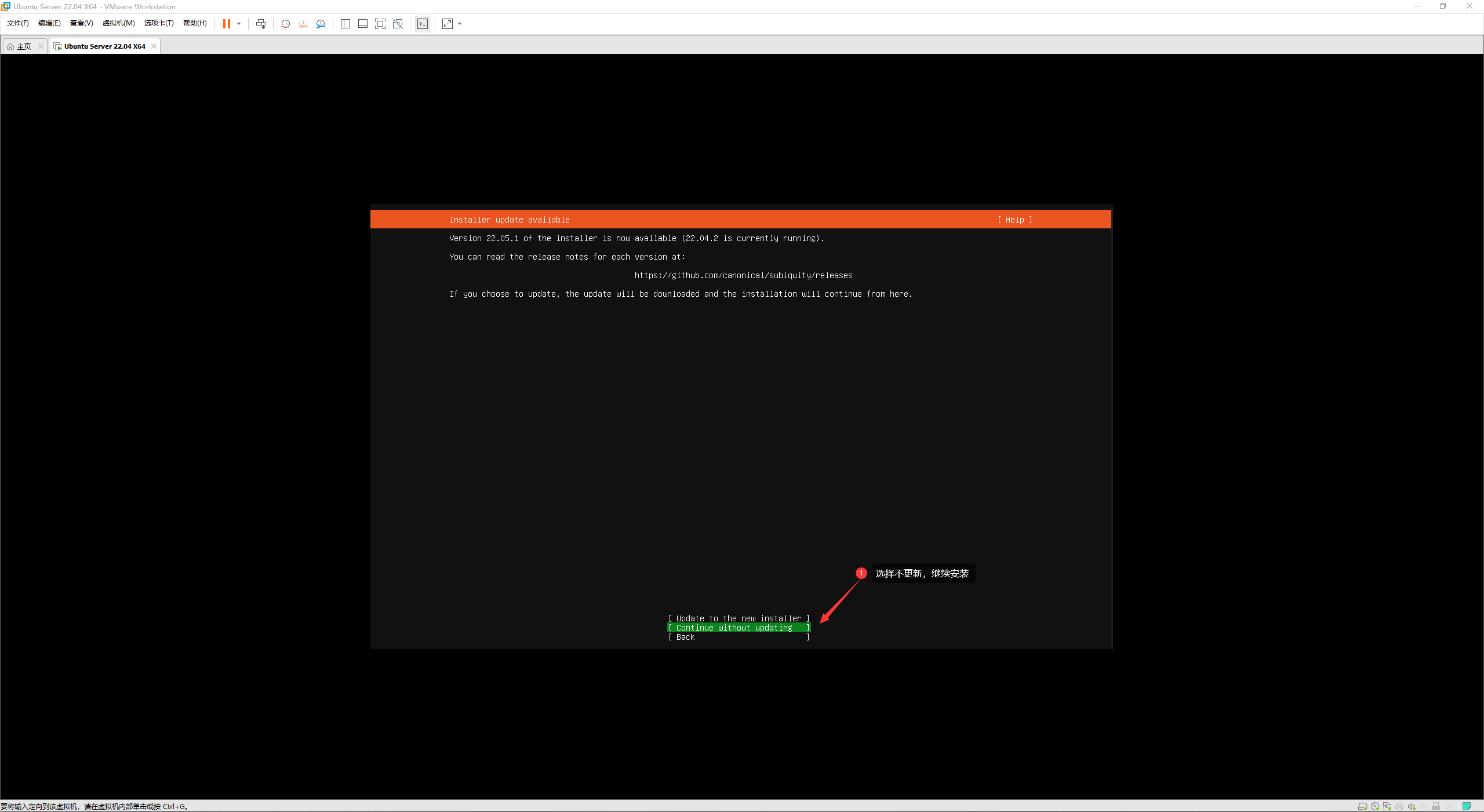1484x812 pixels.
Task: Expand the stretch display dropdown arrow
Action: pyautogui.click(x=460, y=24)
